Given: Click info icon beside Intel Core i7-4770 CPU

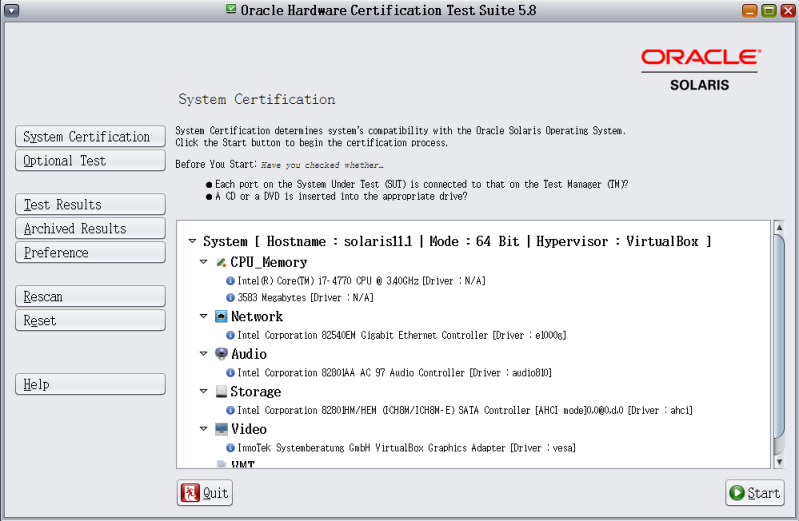Looking at the screenshot, I should point(230,281).
